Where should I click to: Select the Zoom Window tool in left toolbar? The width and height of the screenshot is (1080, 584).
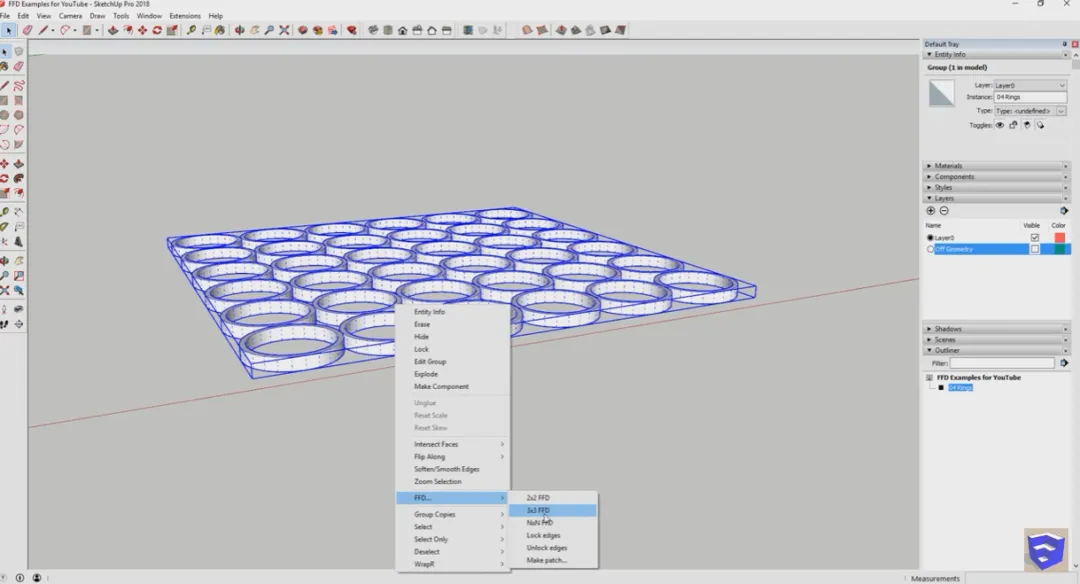tap(19, 275)
